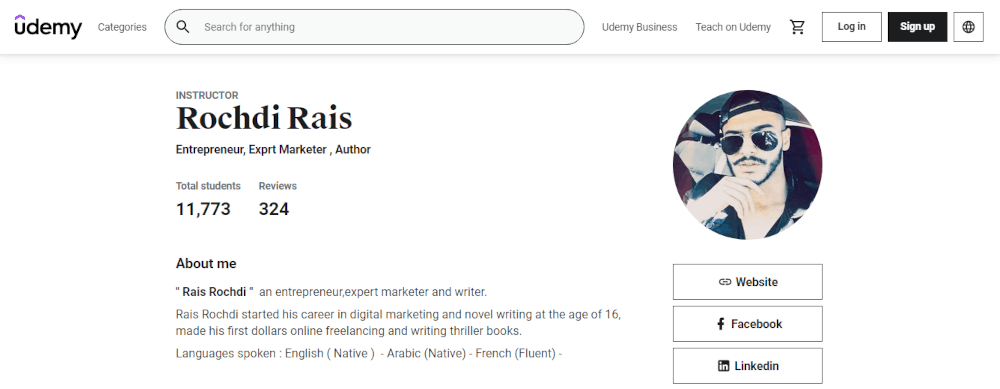Open the Categories menu
The height and width of the screenshot is (389, 1000).
coord(122,27)
